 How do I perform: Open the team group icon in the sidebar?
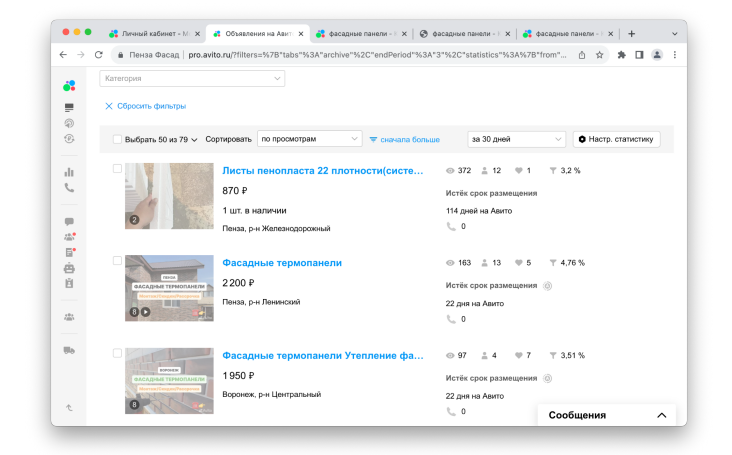pos(69,317)
